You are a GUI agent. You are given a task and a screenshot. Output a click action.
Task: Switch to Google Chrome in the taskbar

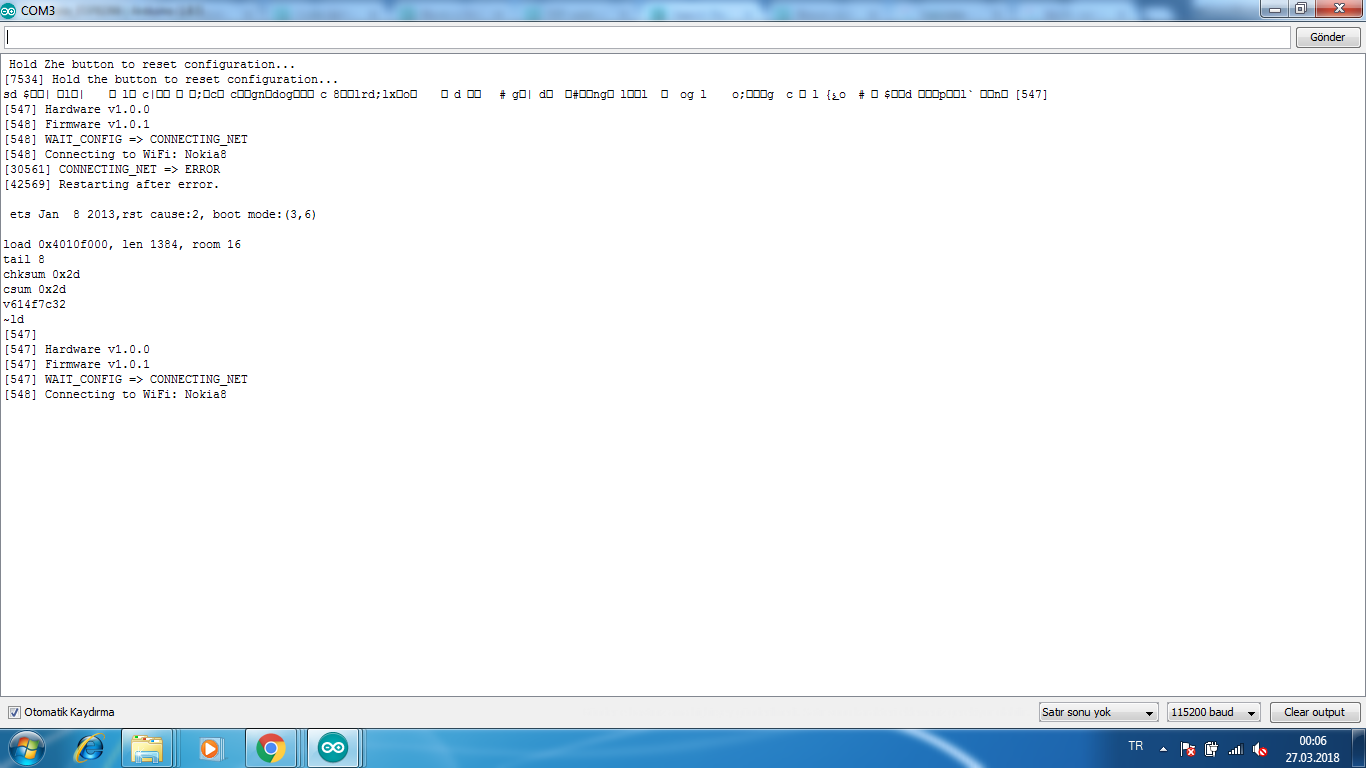[x=271, y=748]
